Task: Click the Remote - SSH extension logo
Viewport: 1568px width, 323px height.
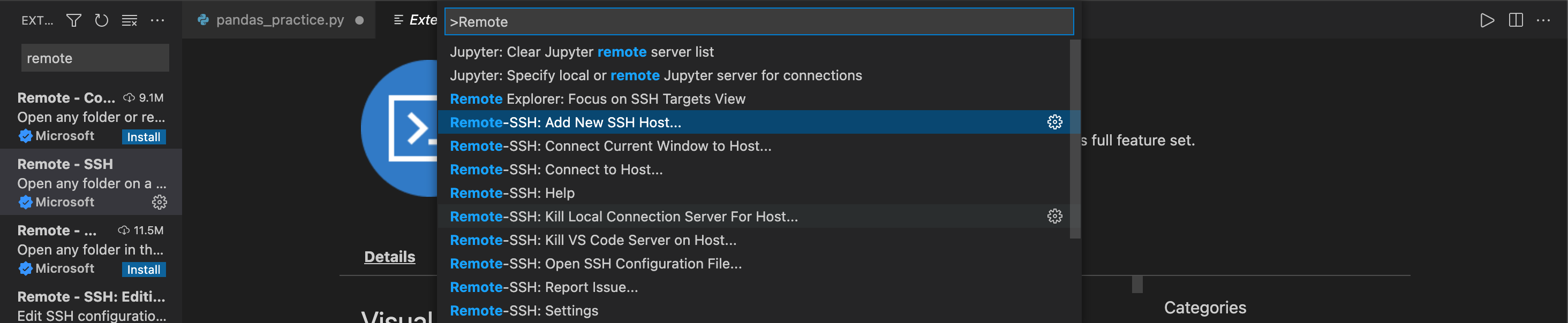Action: [x=399, y=128]
